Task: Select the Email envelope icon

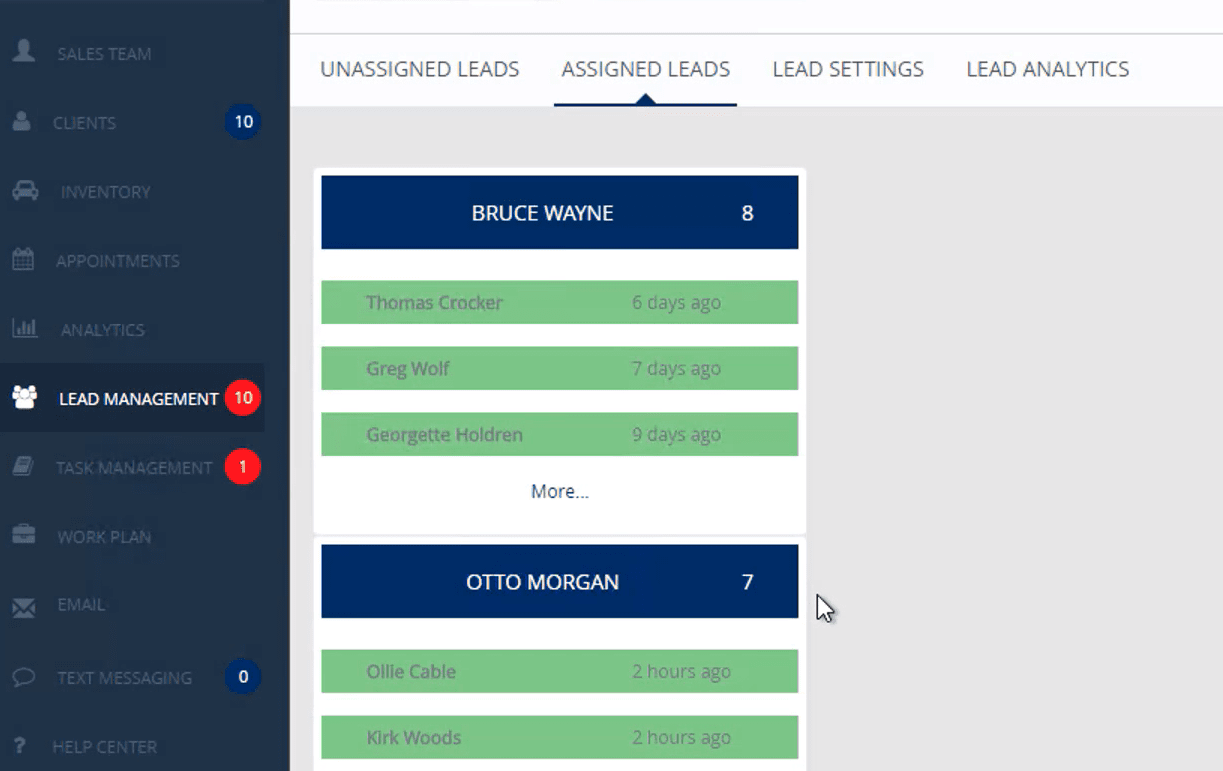Action: (x=22, y=605)
